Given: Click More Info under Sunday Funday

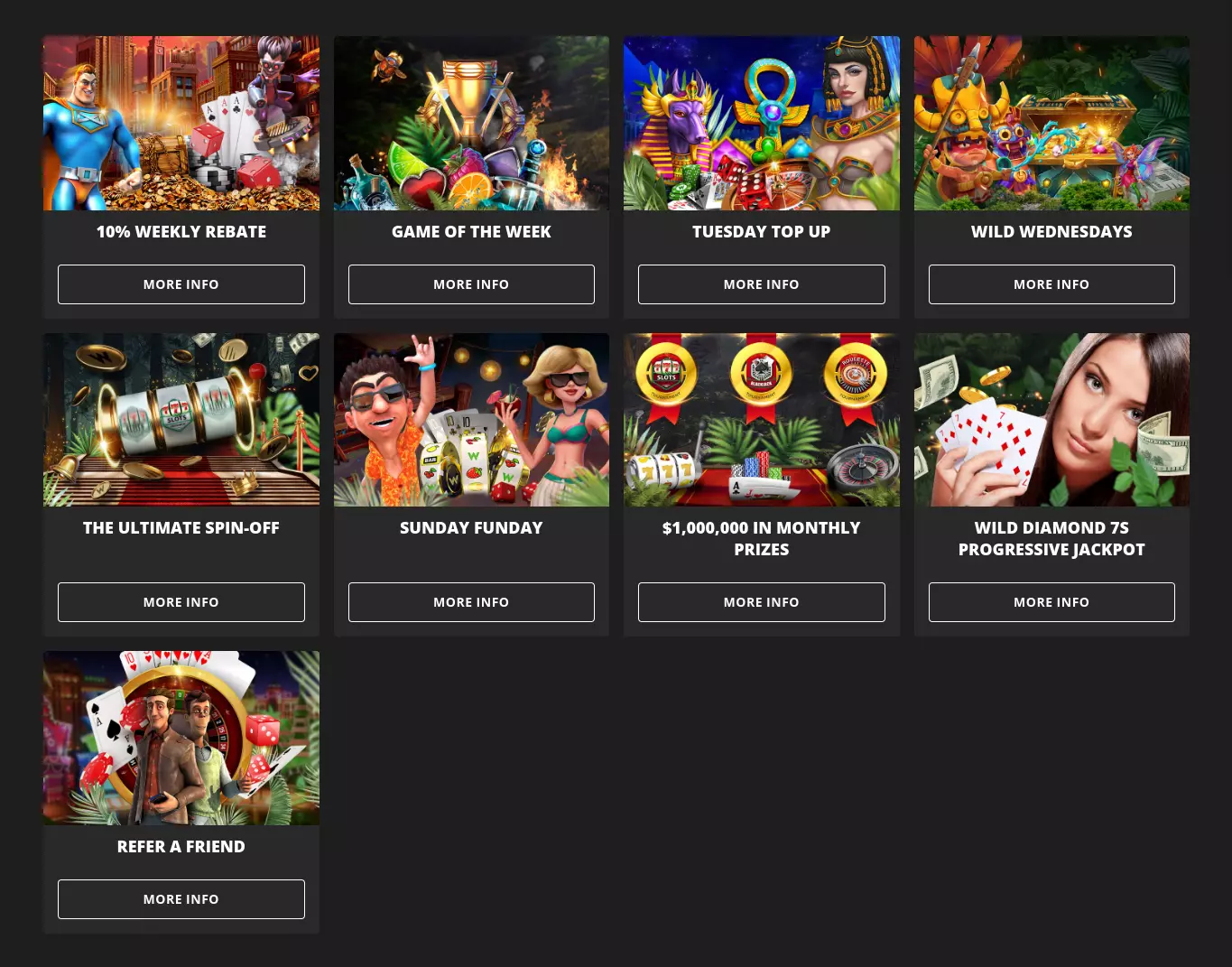Looking at the screenshot, I should point(471,602).
